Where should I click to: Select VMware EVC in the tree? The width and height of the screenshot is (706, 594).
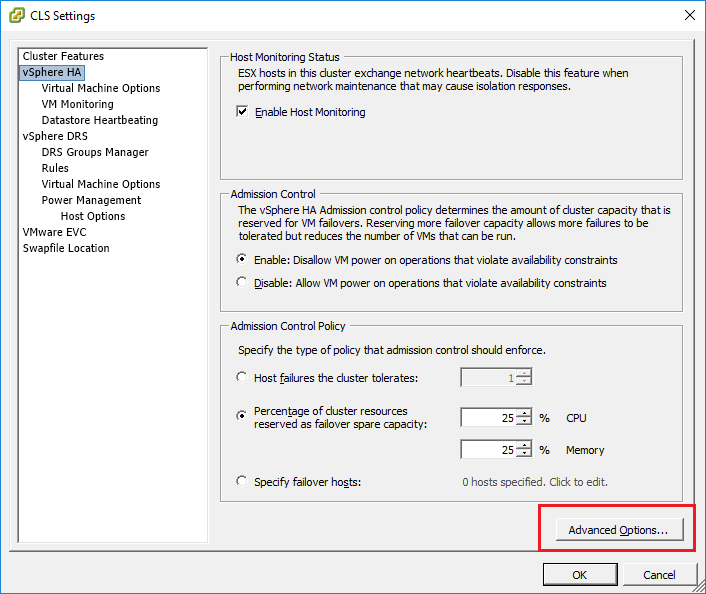click(x=54, y=232)
